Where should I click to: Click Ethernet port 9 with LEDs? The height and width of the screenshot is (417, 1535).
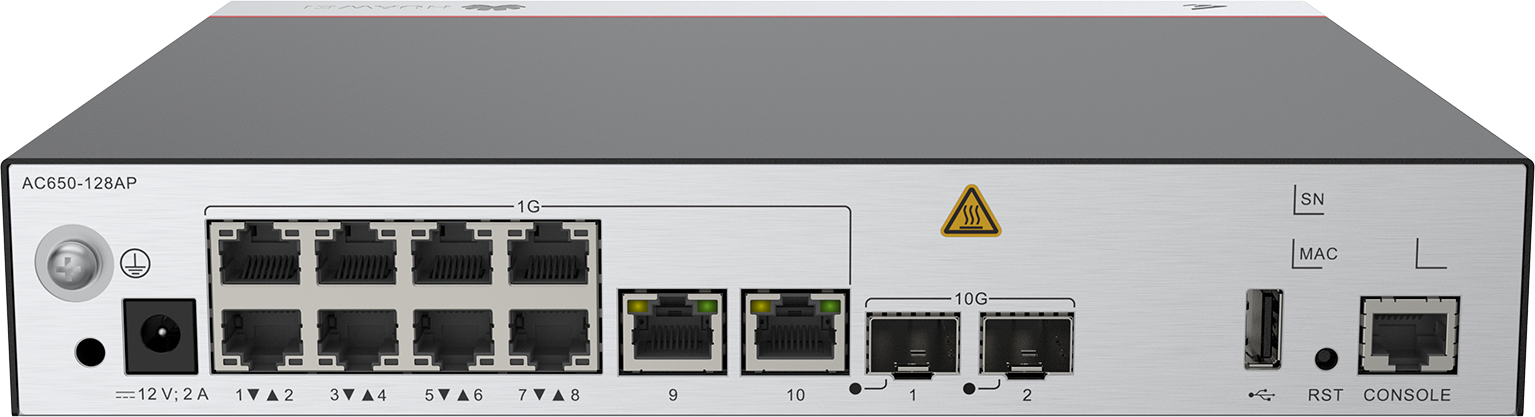tap(671, 331)
